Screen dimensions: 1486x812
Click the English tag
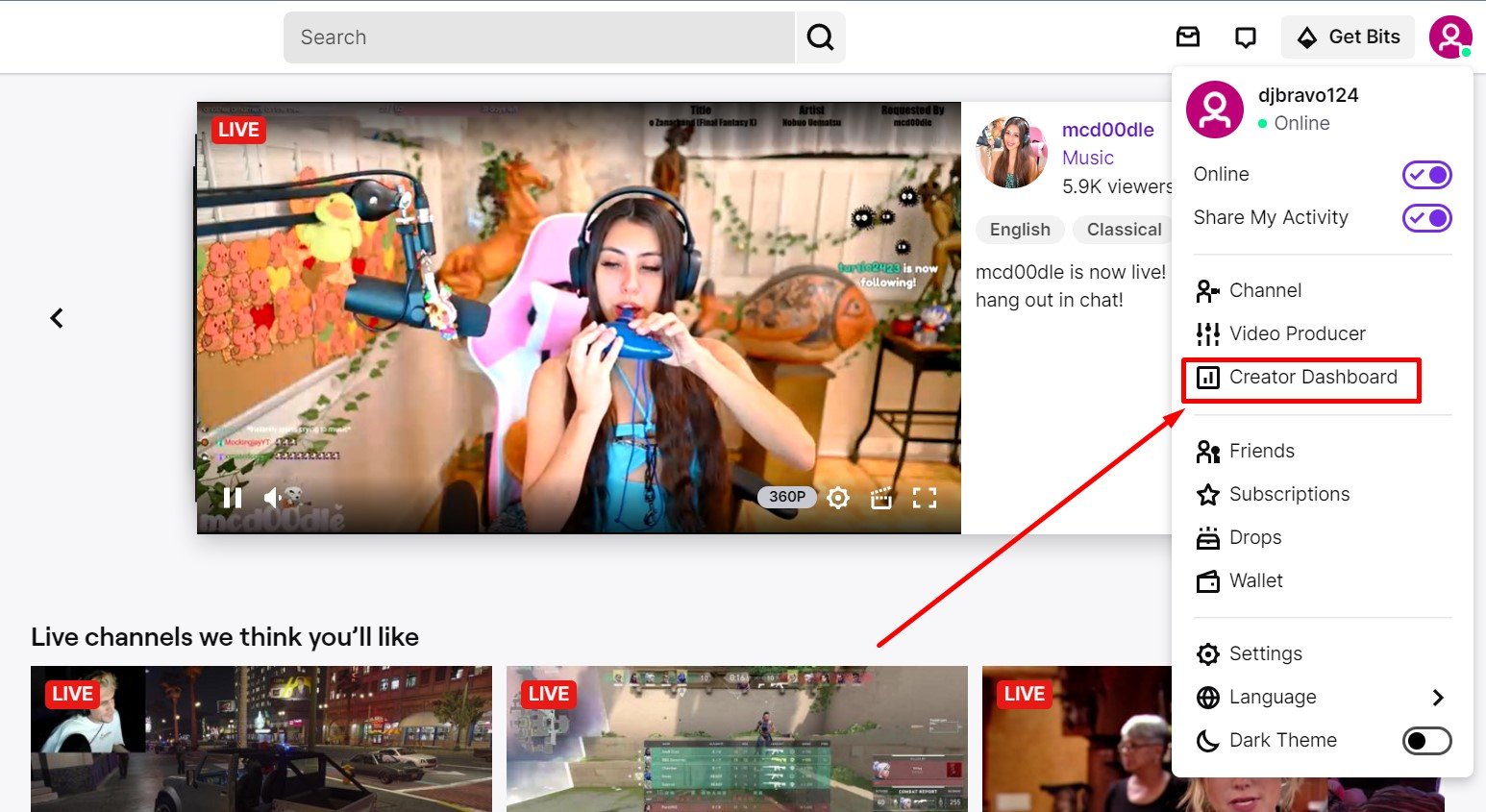tap(1020, 230)
